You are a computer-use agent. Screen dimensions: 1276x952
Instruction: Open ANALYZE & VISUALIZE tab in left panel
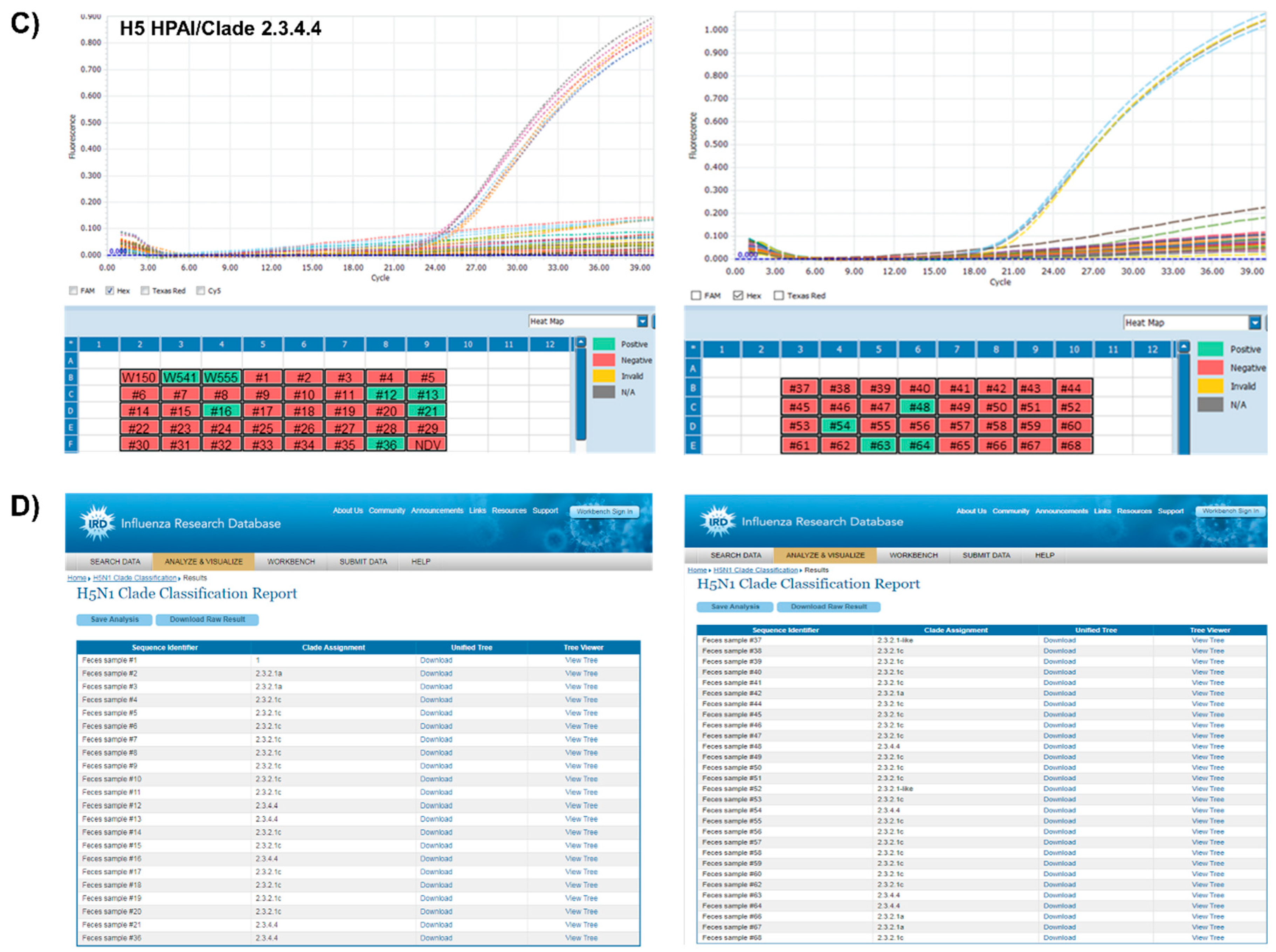click(x=204, y=561)
